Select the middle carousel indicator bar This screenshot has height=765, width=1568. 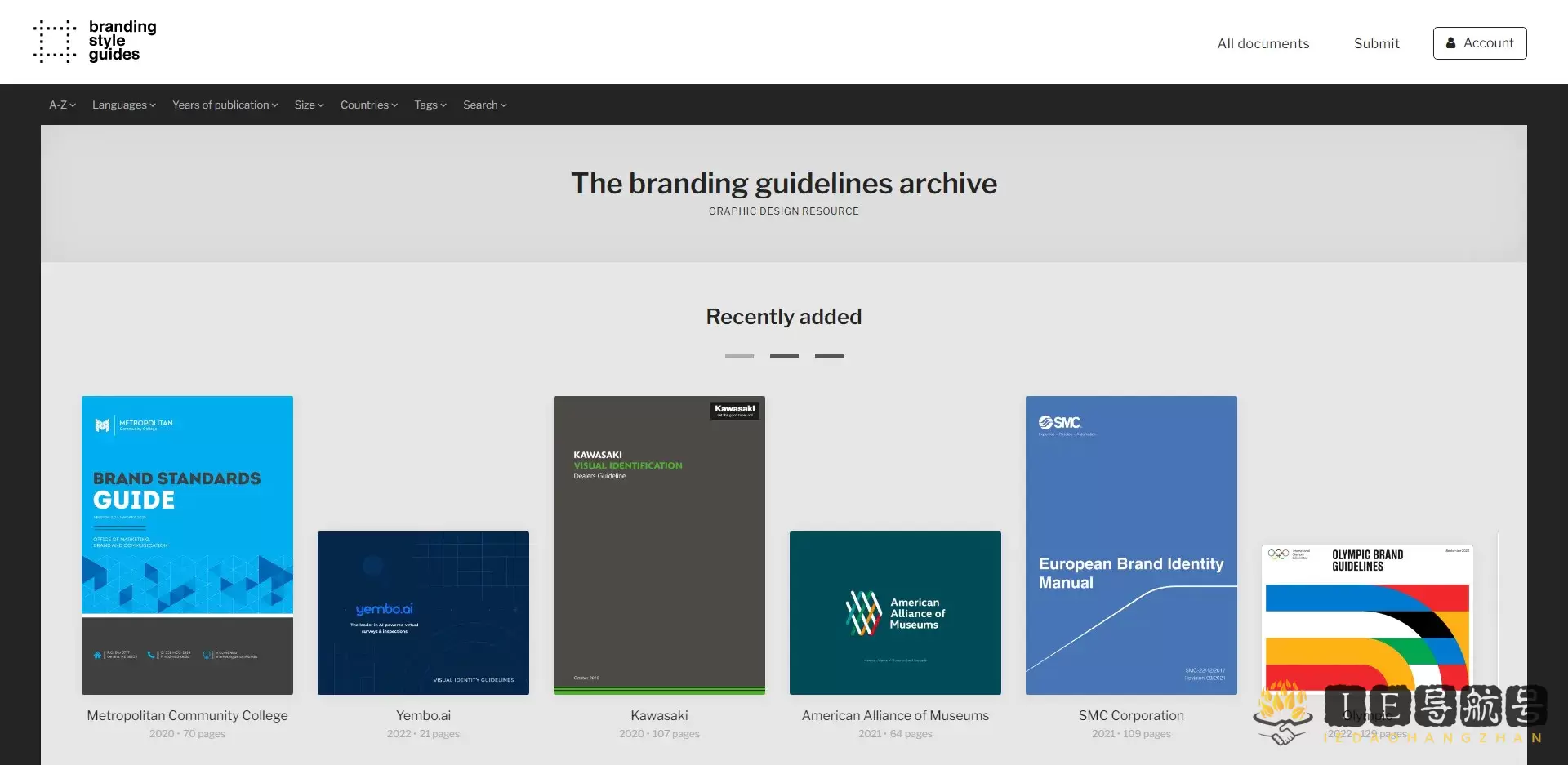[x=784, y=356]
